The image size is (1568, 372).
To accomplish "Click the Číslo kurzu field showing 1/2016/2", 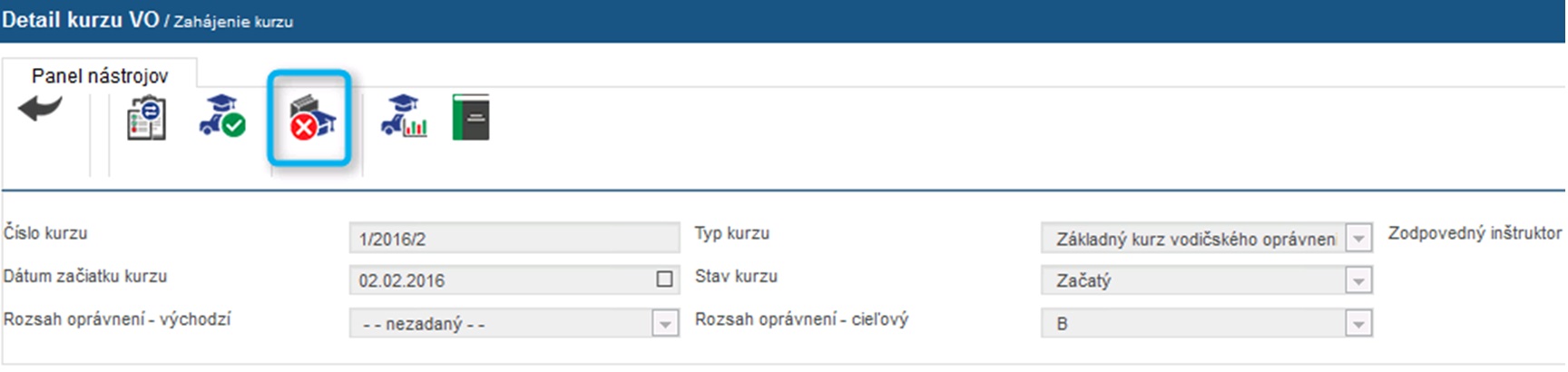I will [x=513, y=240].
